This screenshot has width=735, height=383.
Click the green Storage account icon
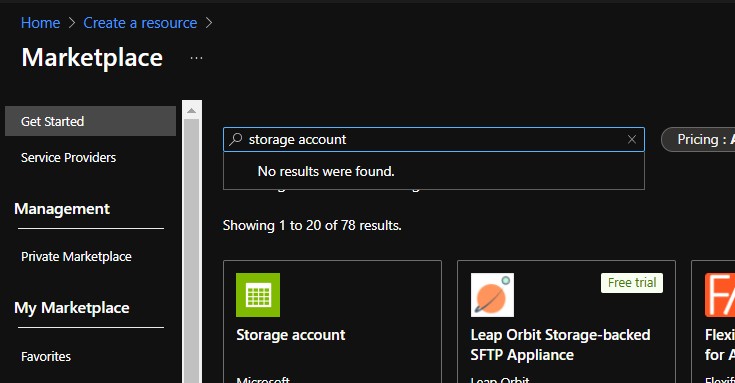pos(258,295)
